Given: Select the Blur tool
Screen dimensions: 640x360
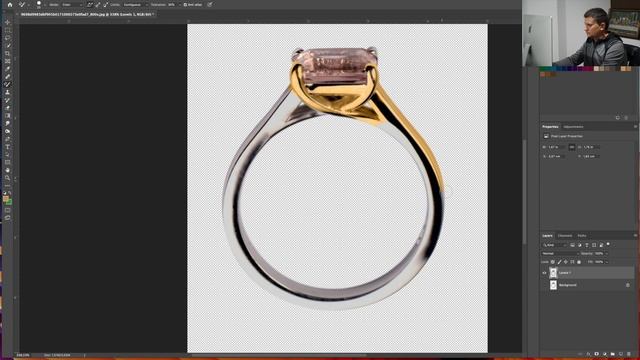Looking at the screenshot, I should tap(7, 123).
